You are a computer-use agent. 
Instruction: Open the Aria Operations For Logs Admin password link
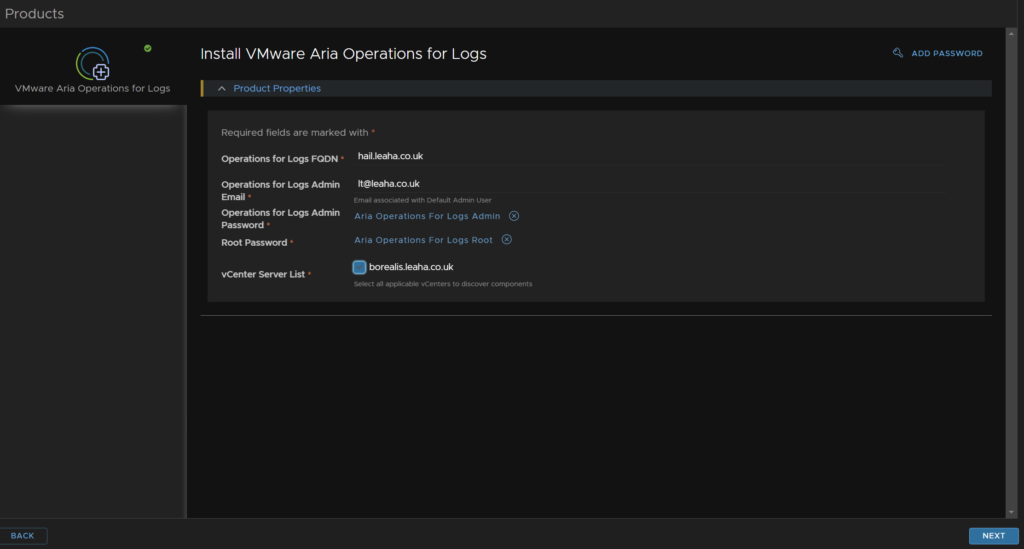pyautogui.click(x=427, y=216)
